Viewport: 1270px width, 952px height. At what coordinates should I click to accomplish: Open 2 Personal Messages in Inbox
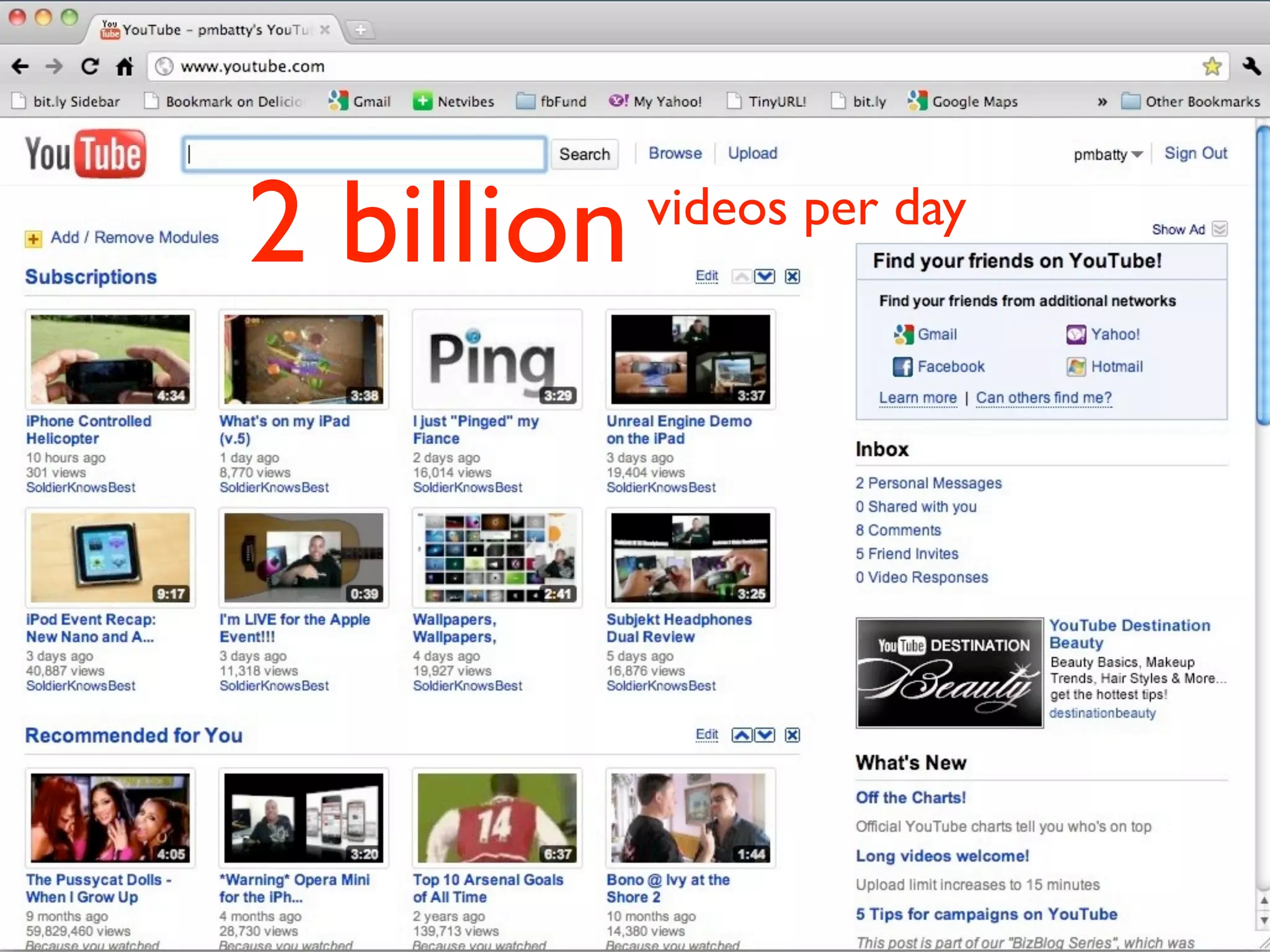click(x=928, y=483)
